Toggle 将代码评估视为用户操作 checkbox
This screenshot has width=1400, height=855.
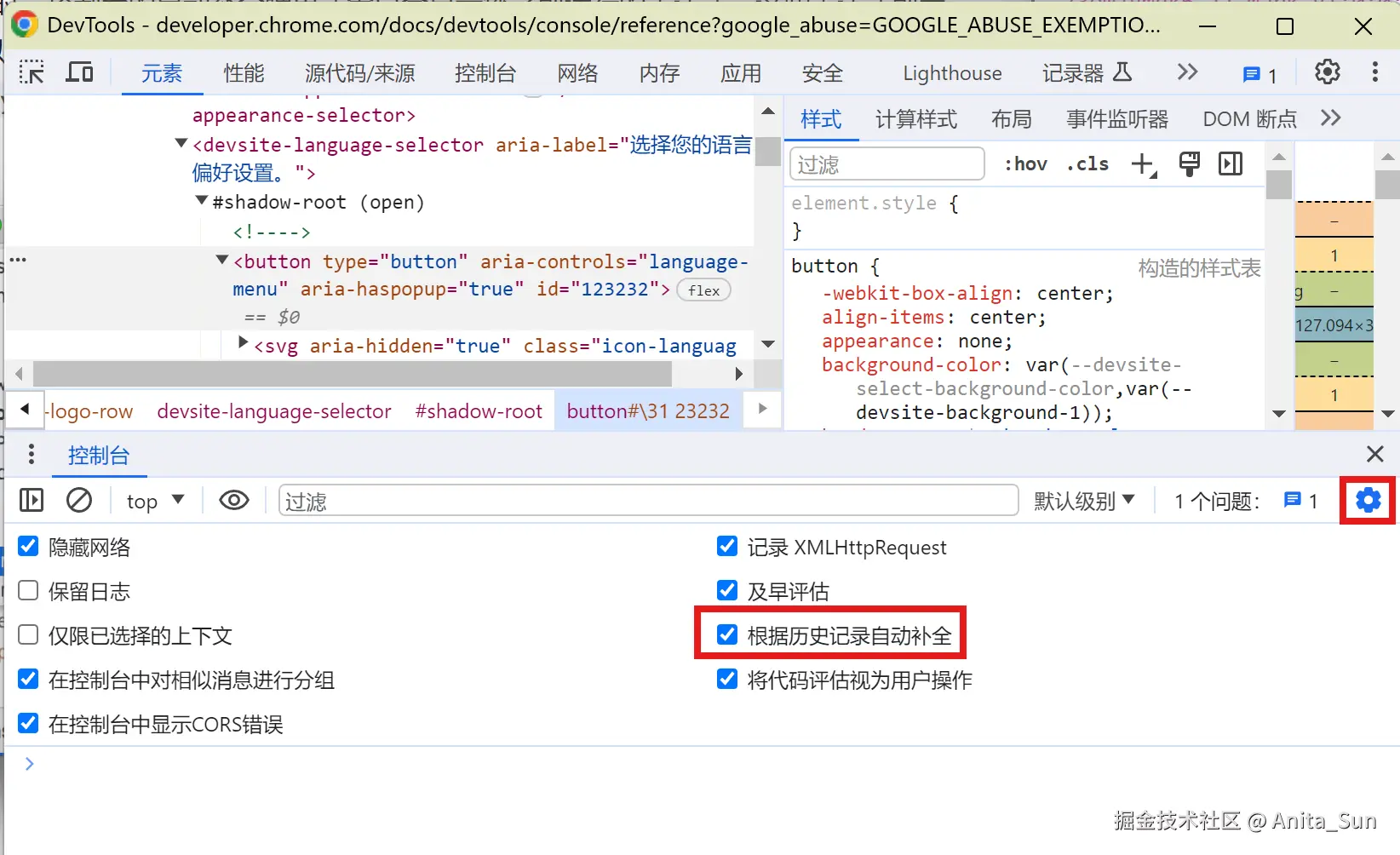727,679
